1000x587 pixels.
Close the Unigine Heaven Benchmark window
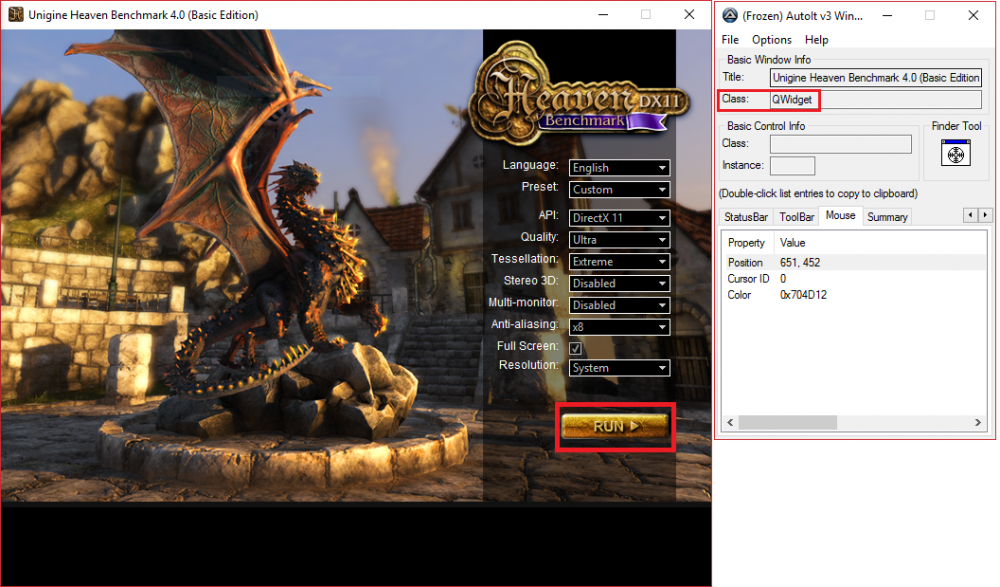coord(689,15)
